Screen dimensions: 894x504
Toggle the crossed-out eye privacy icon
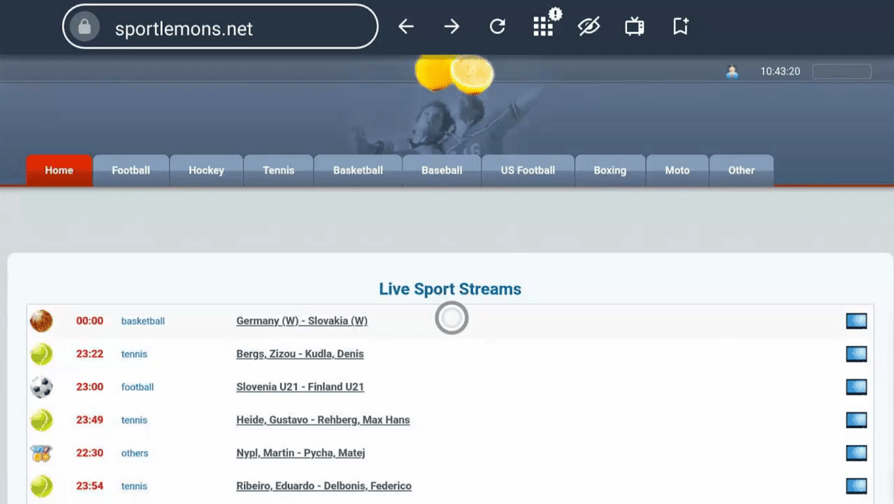click(588, 26)
